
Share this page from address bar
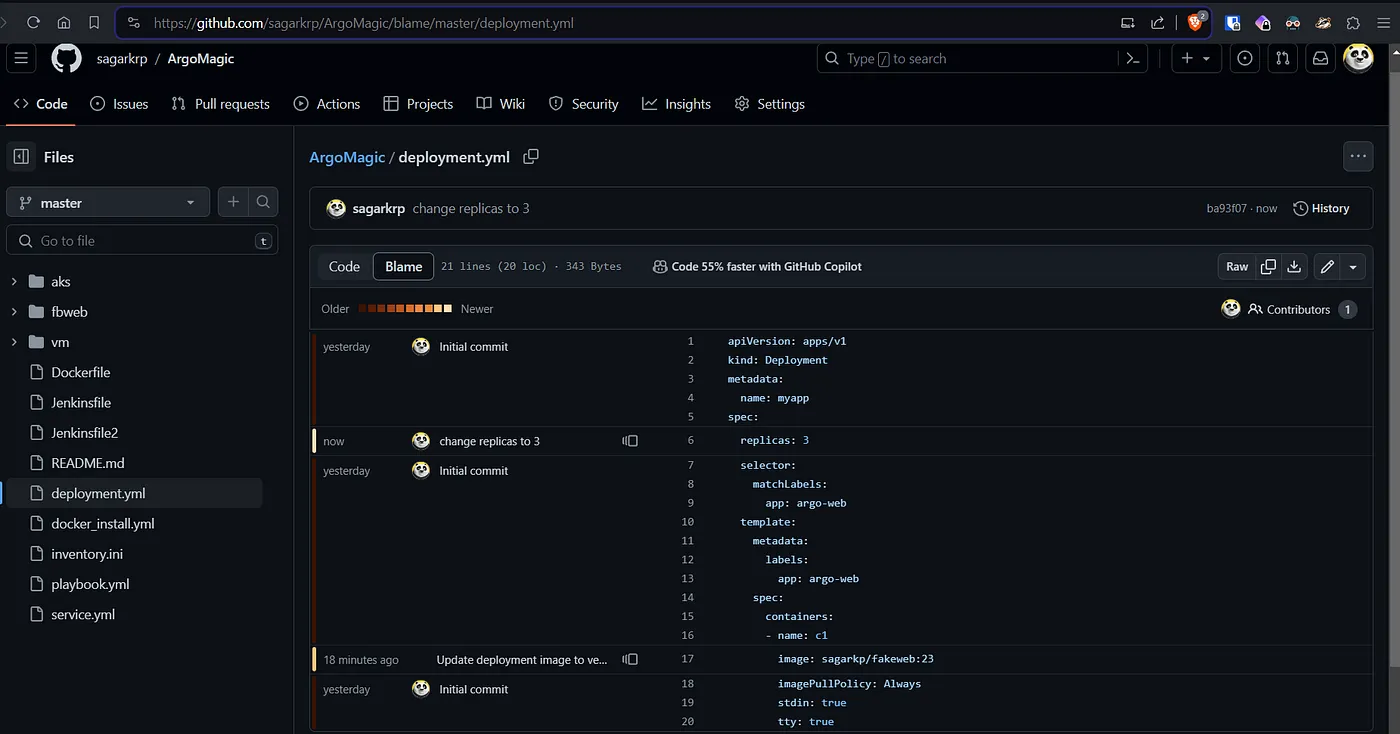(1158, 22)
